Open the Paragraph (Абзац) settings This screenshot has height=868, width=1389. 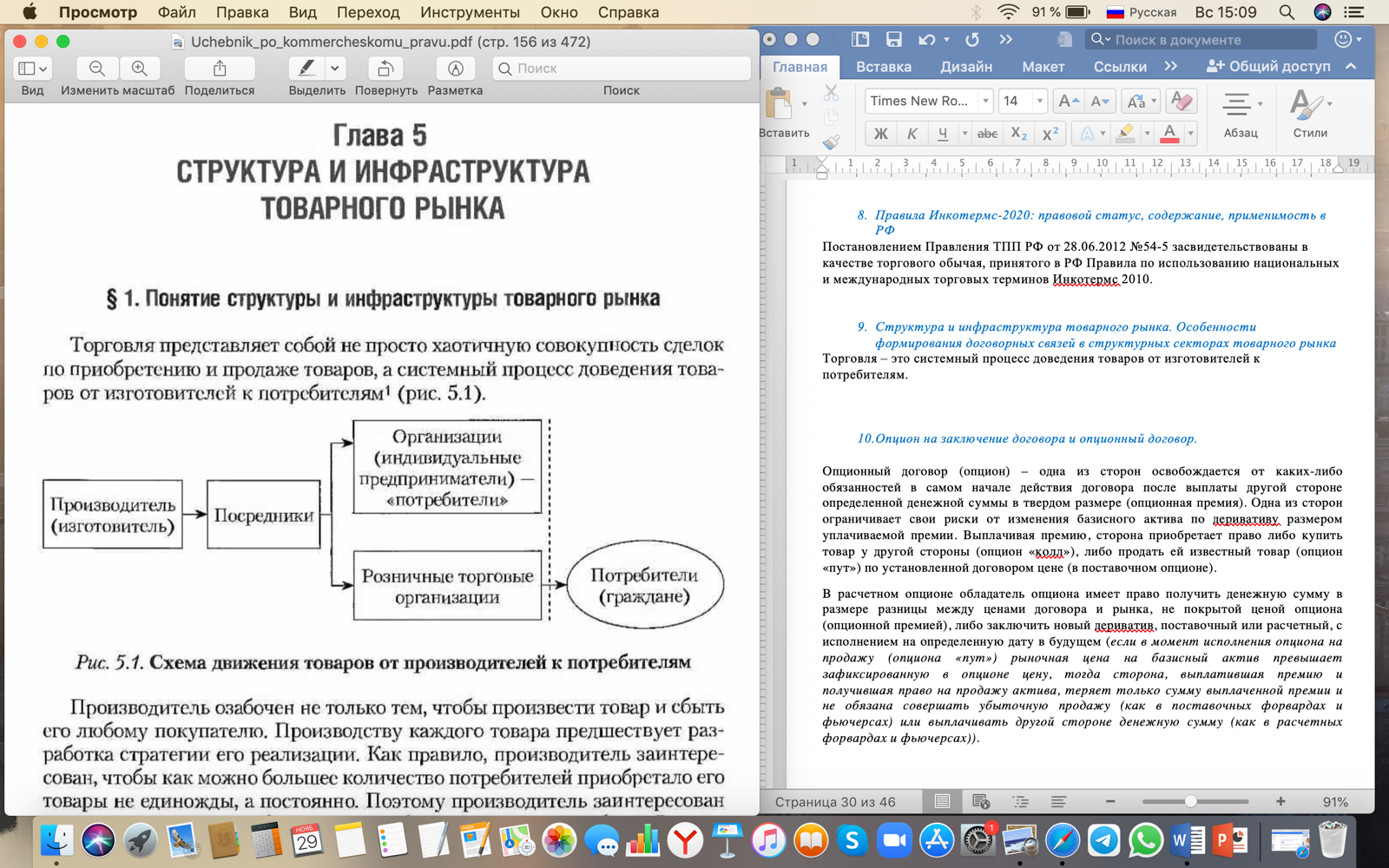point(1241,114)
